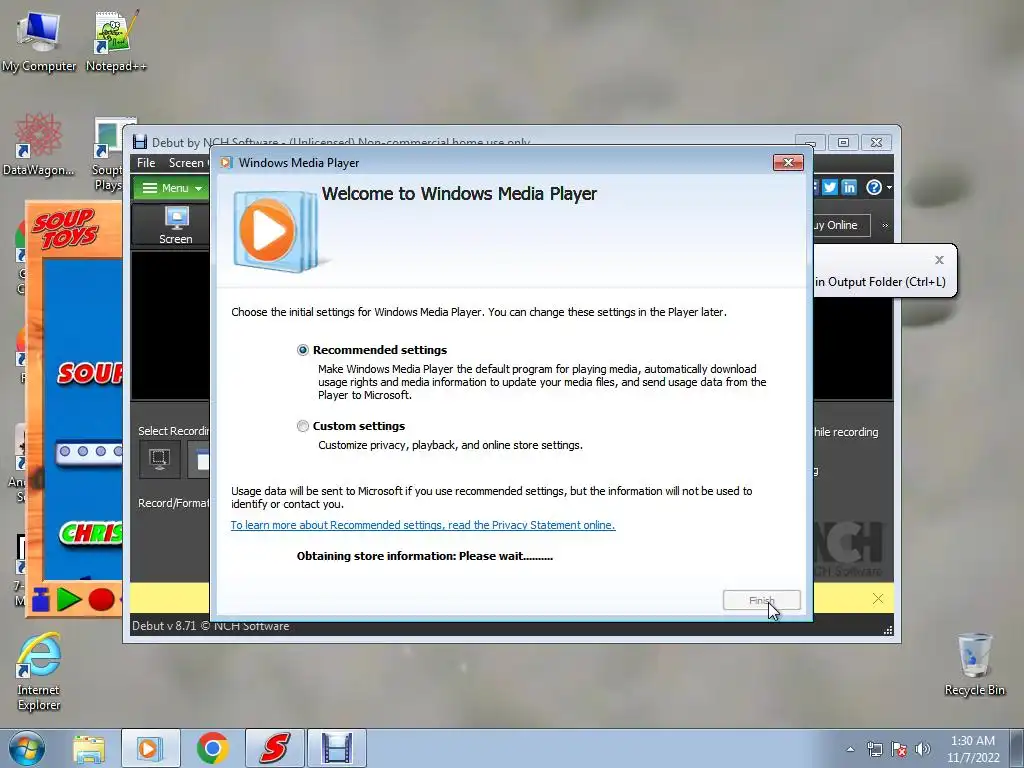Expand the toolbar overflow chevron in Debut
The width and height of the screenshot is (1024, 768).
[x=885, y=226]
